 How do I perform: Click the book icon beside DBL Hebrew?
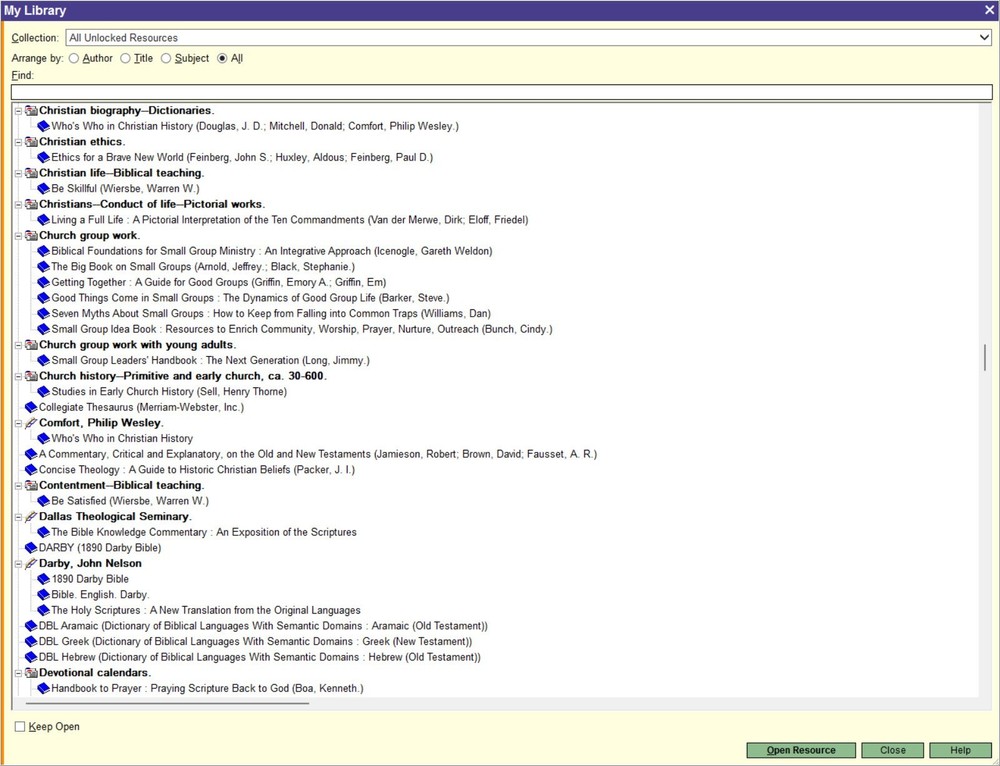(31, 658)
